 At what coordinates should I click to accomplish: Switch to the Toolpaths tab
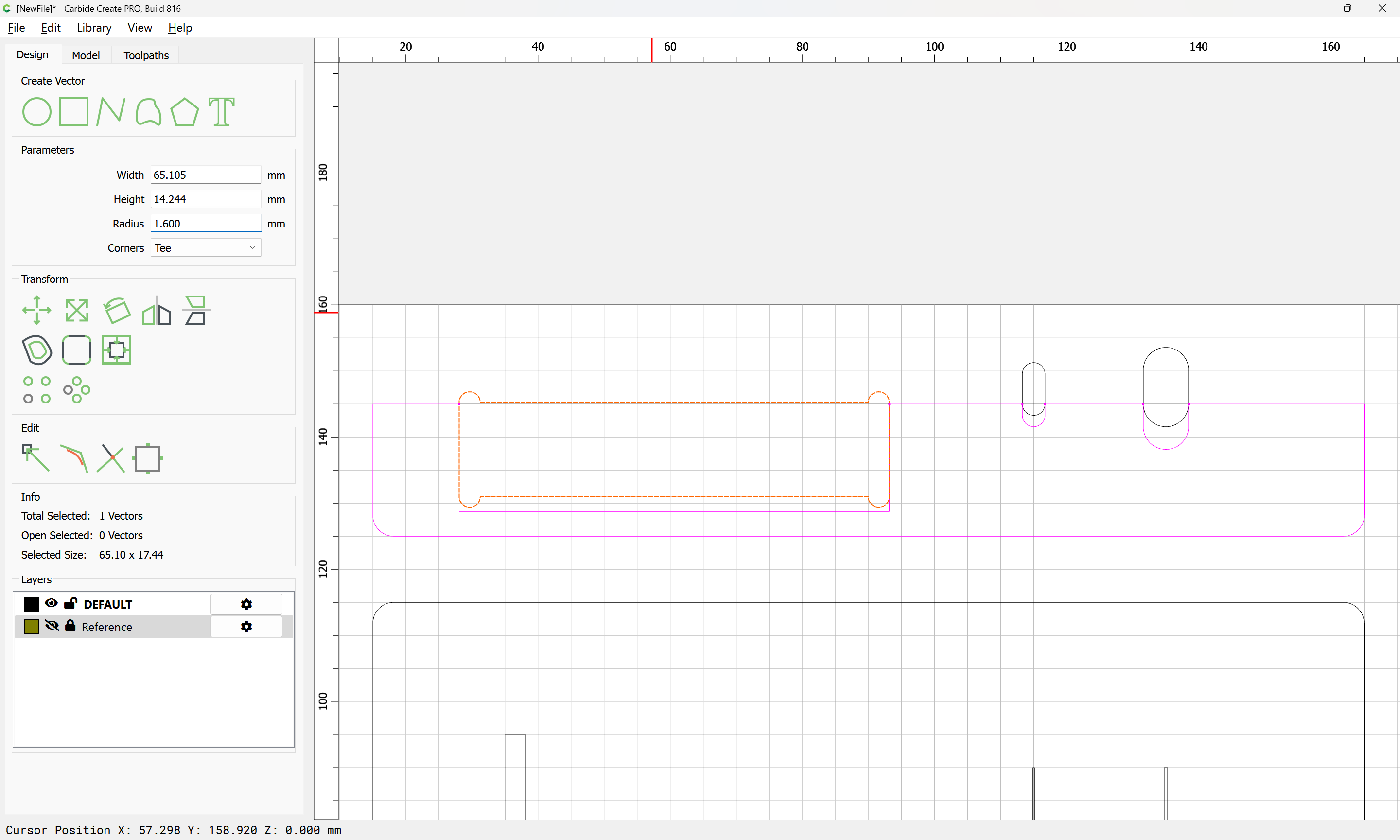(146, 55)
